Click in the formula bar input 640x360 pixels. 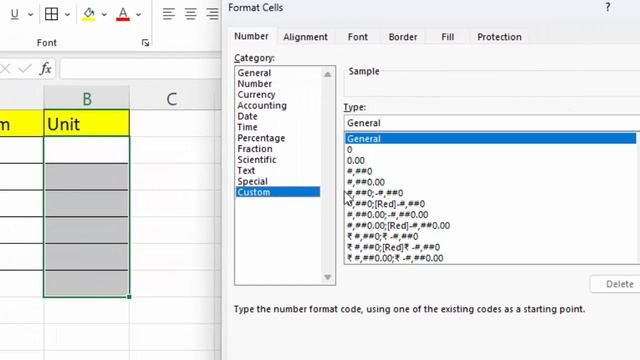tap(141, 69)
